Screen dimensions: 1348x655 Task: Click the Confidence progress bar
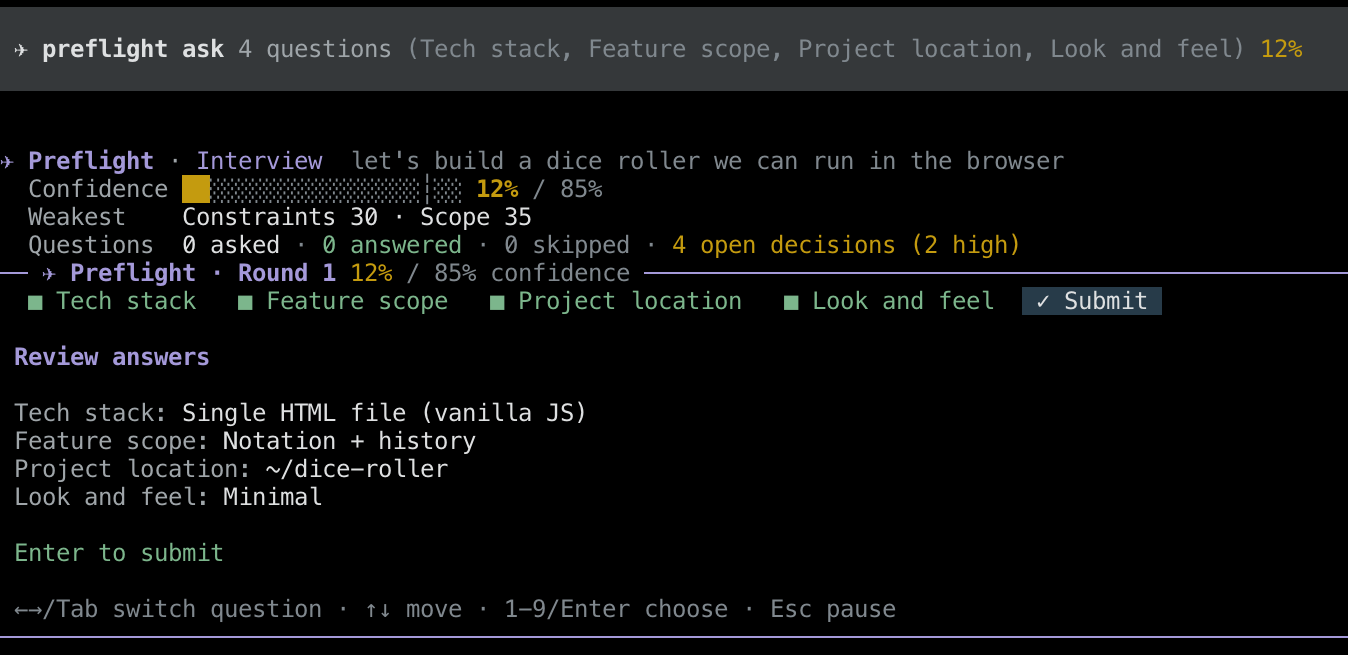pos(321,189)
